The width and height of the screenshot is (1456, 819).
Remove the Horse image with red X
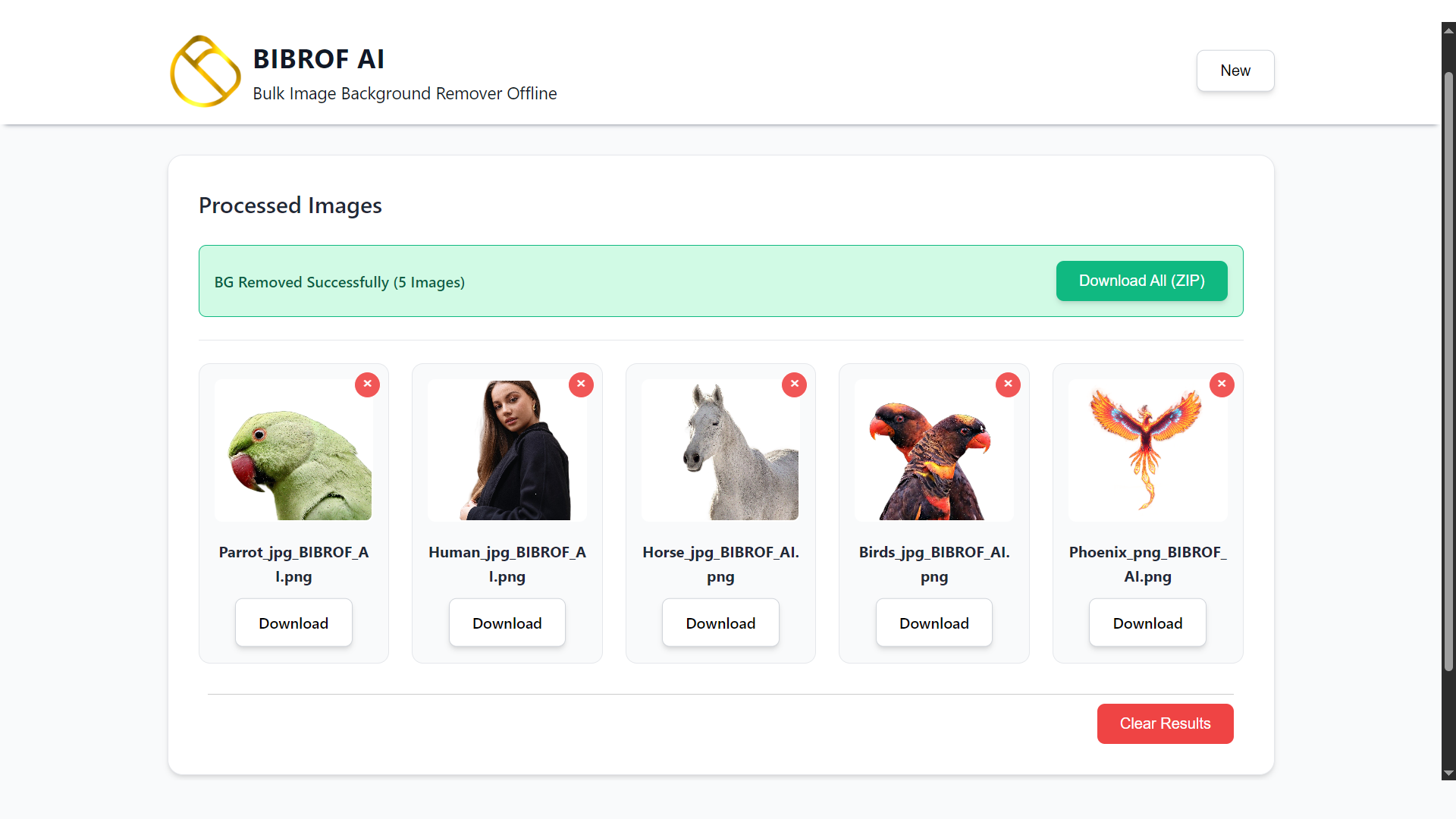pos(794,384)
